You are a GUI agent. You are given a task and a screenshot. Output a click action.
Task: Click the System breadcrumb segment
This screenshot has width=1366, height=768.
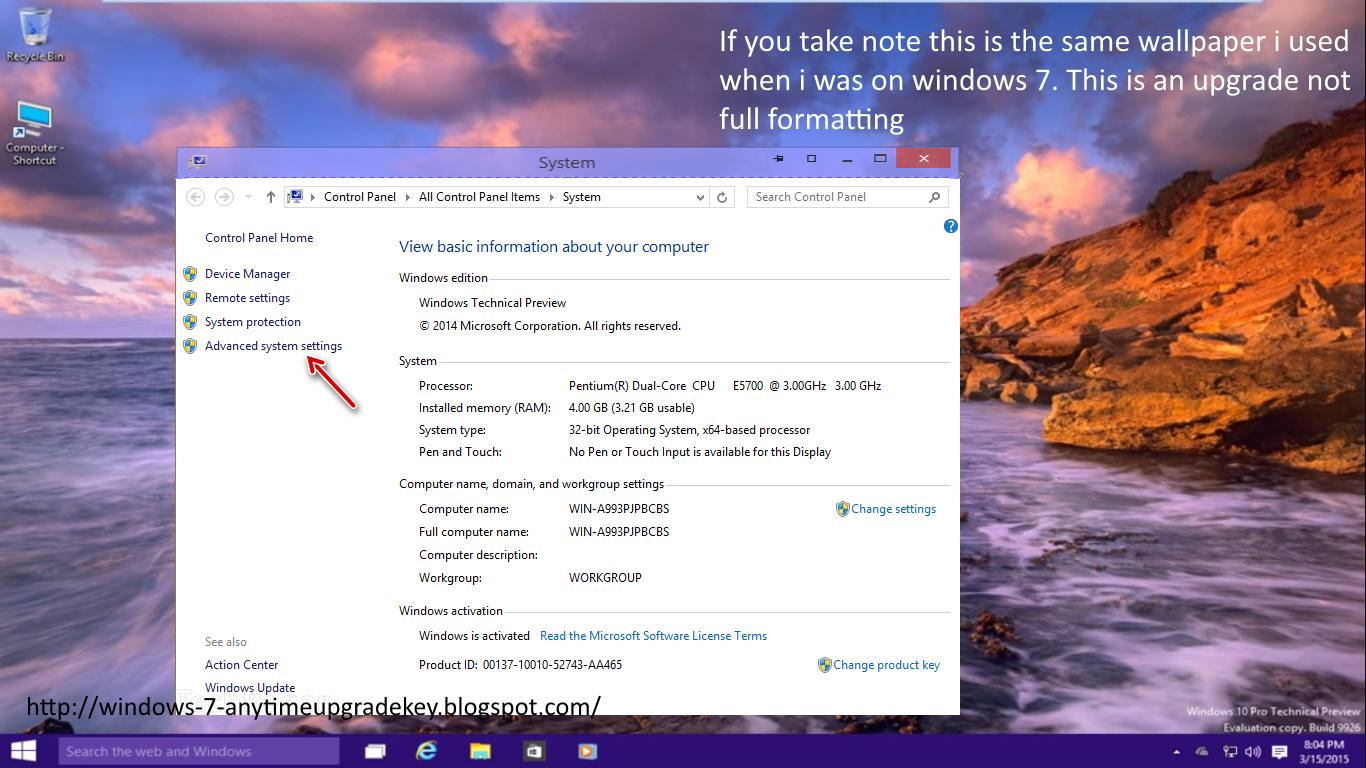[x=581, y=197]
